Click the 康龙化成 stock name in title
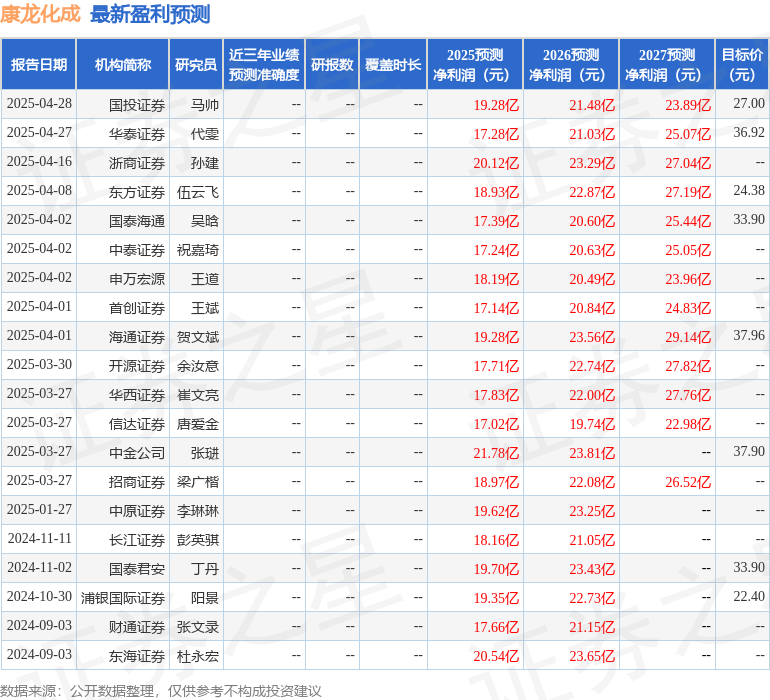The width and height of the screenshot is (770, 700). (41, 14)
